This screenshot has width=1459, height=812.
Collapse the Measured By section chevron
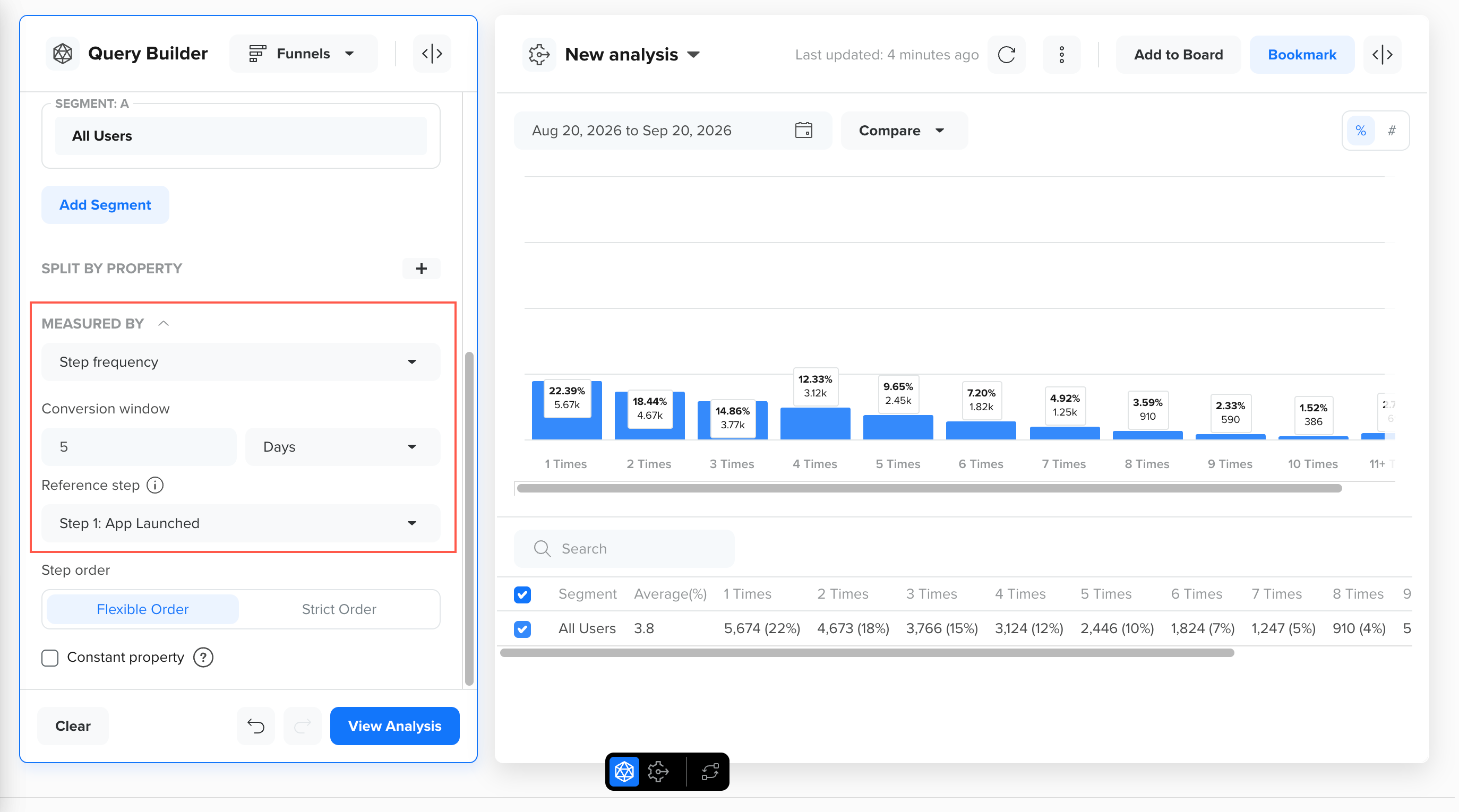tap(164, 323)
